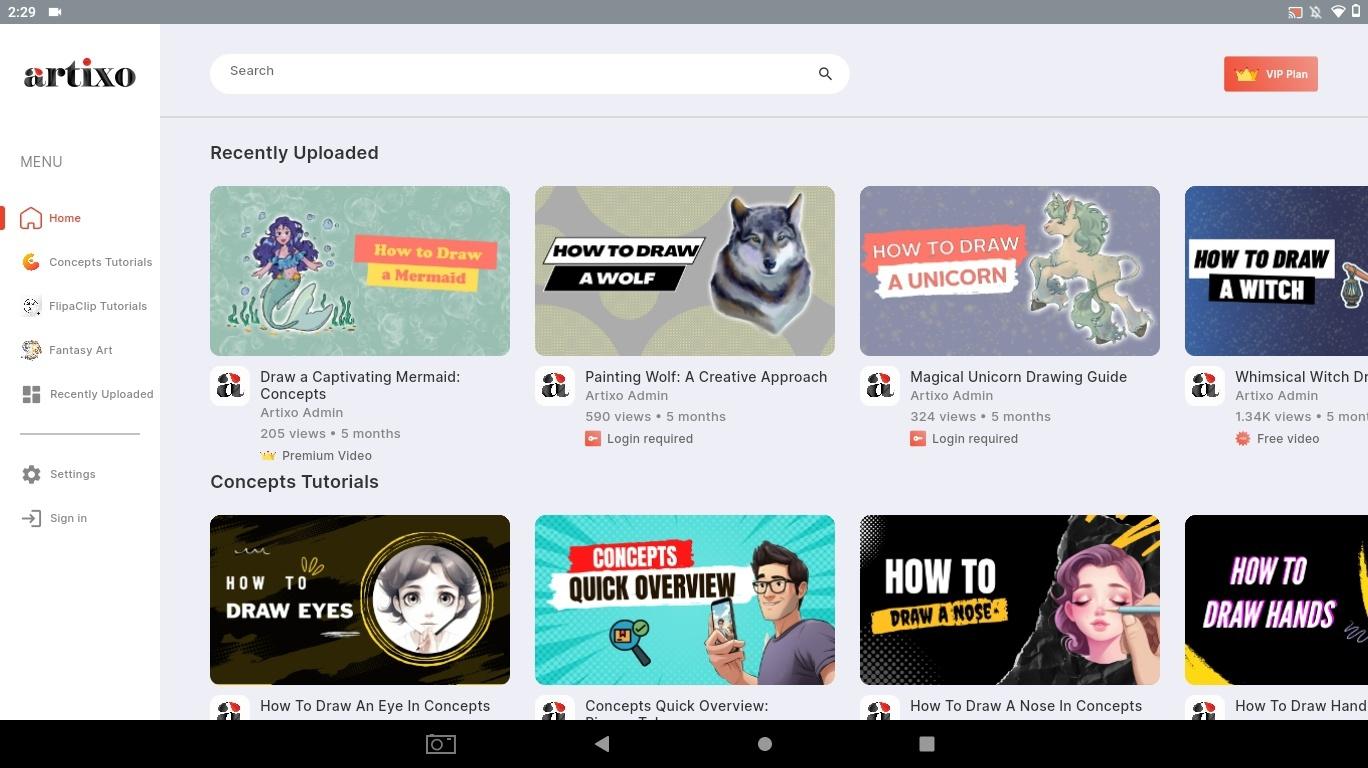This screenshot has height=768, width=1368.
Task: Open the Home menu item
Action: coord(64,218)
